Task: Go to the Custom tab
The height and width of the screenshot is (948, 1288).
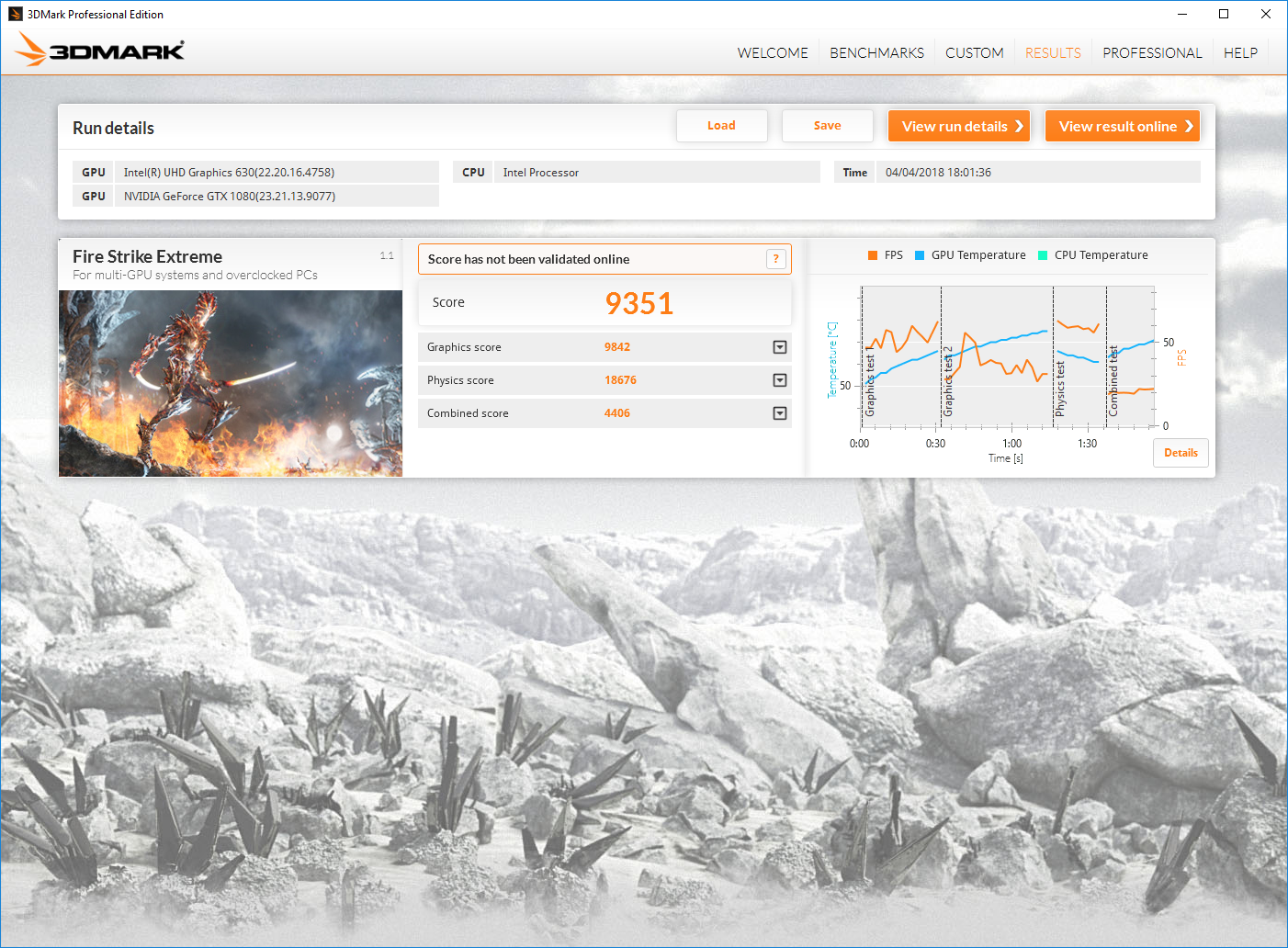Action: [x=974, y=53]
